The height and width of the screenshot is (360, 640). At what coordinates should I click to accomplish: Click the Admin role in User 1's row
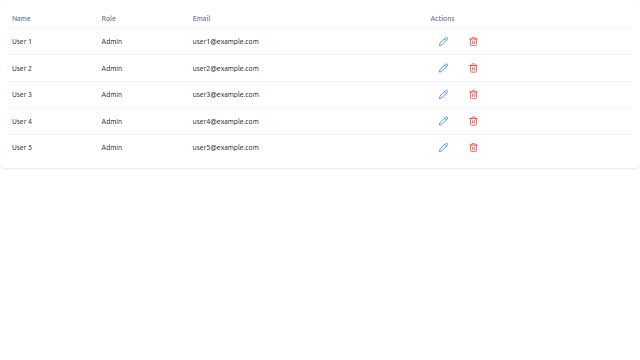[x=112, y=41]
